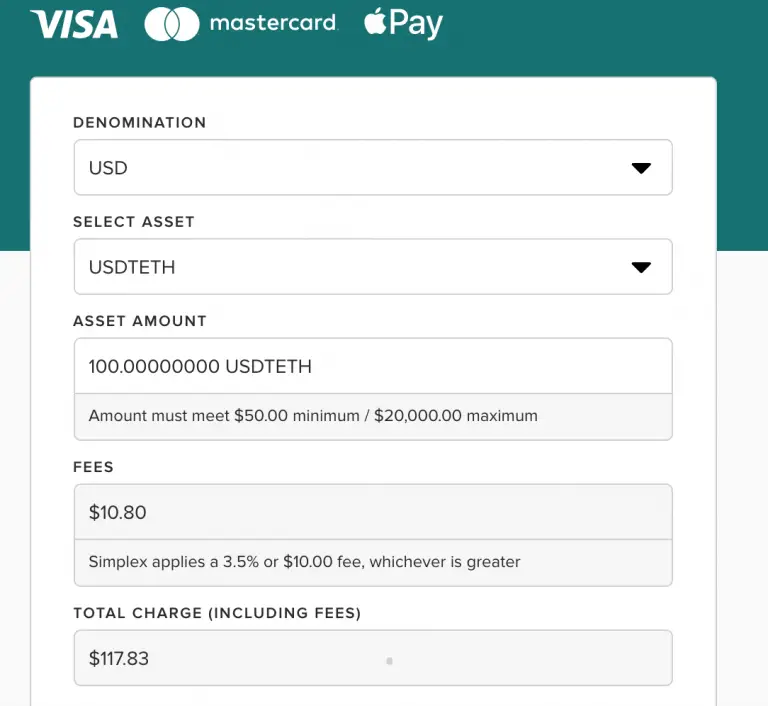Click the Mastercard circles logo
This screenshot has width=768, height=706.
pos(172,24)
